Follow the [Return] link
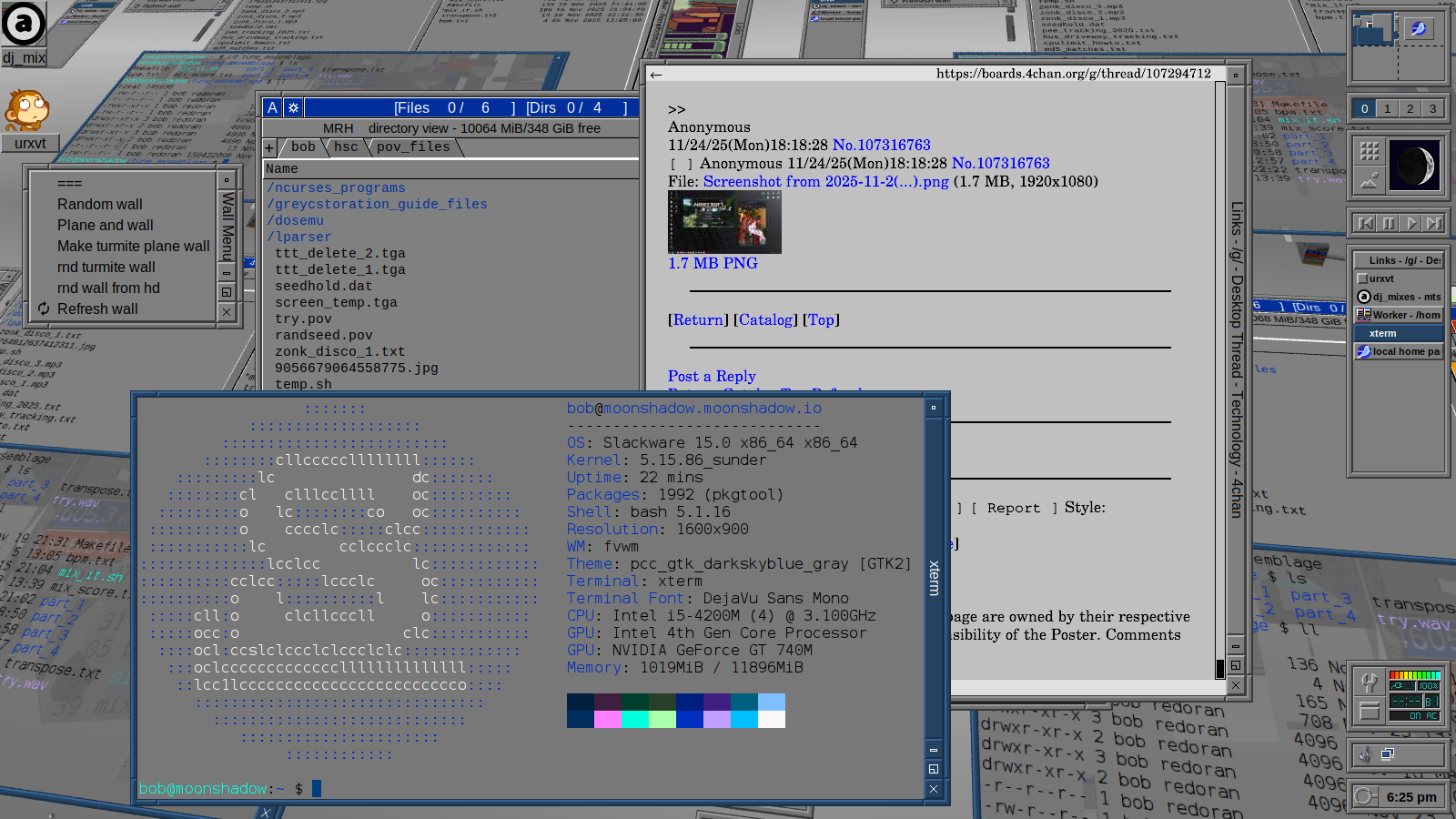The image size is (1456, 819). coord(698,320)
